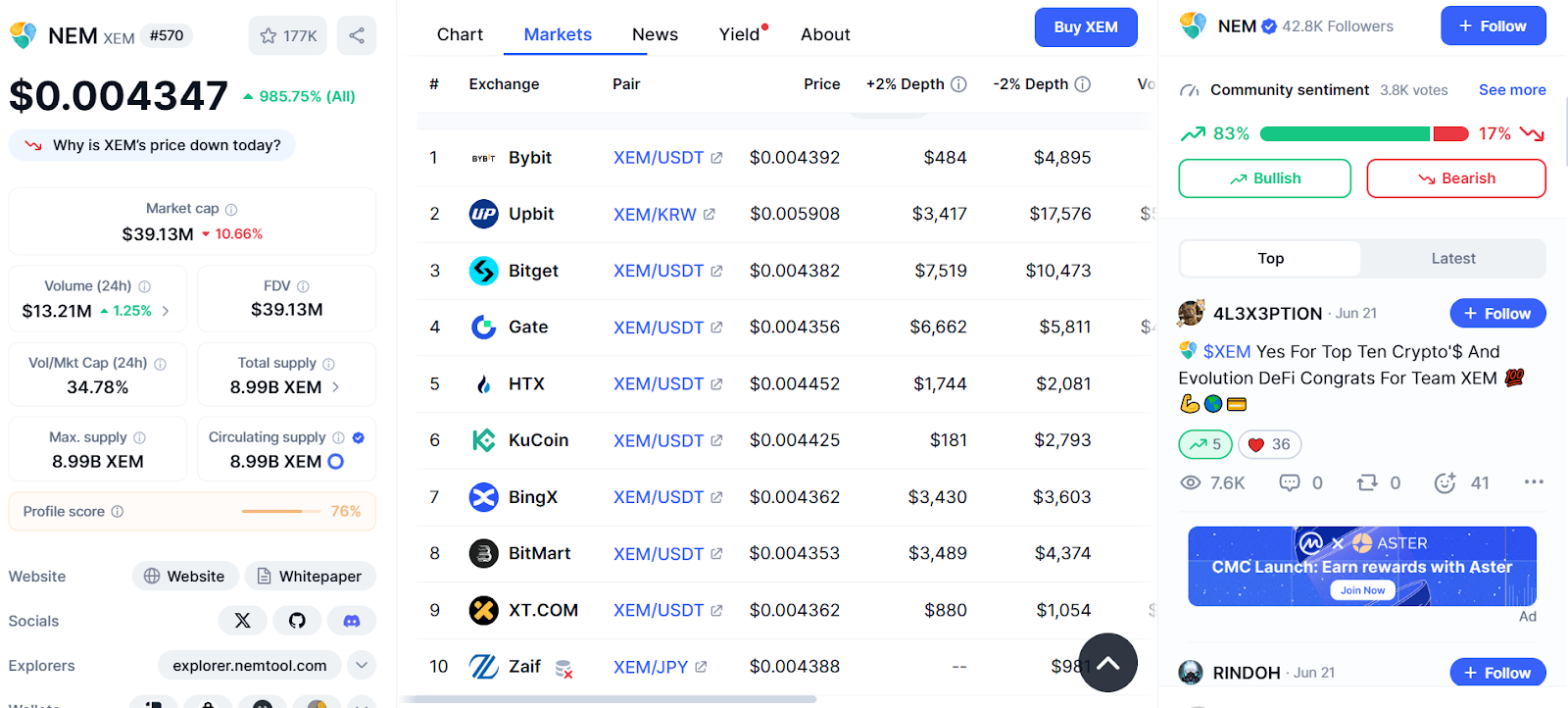Click Total supply info icon
The image size is (1568, 708).
328,364
